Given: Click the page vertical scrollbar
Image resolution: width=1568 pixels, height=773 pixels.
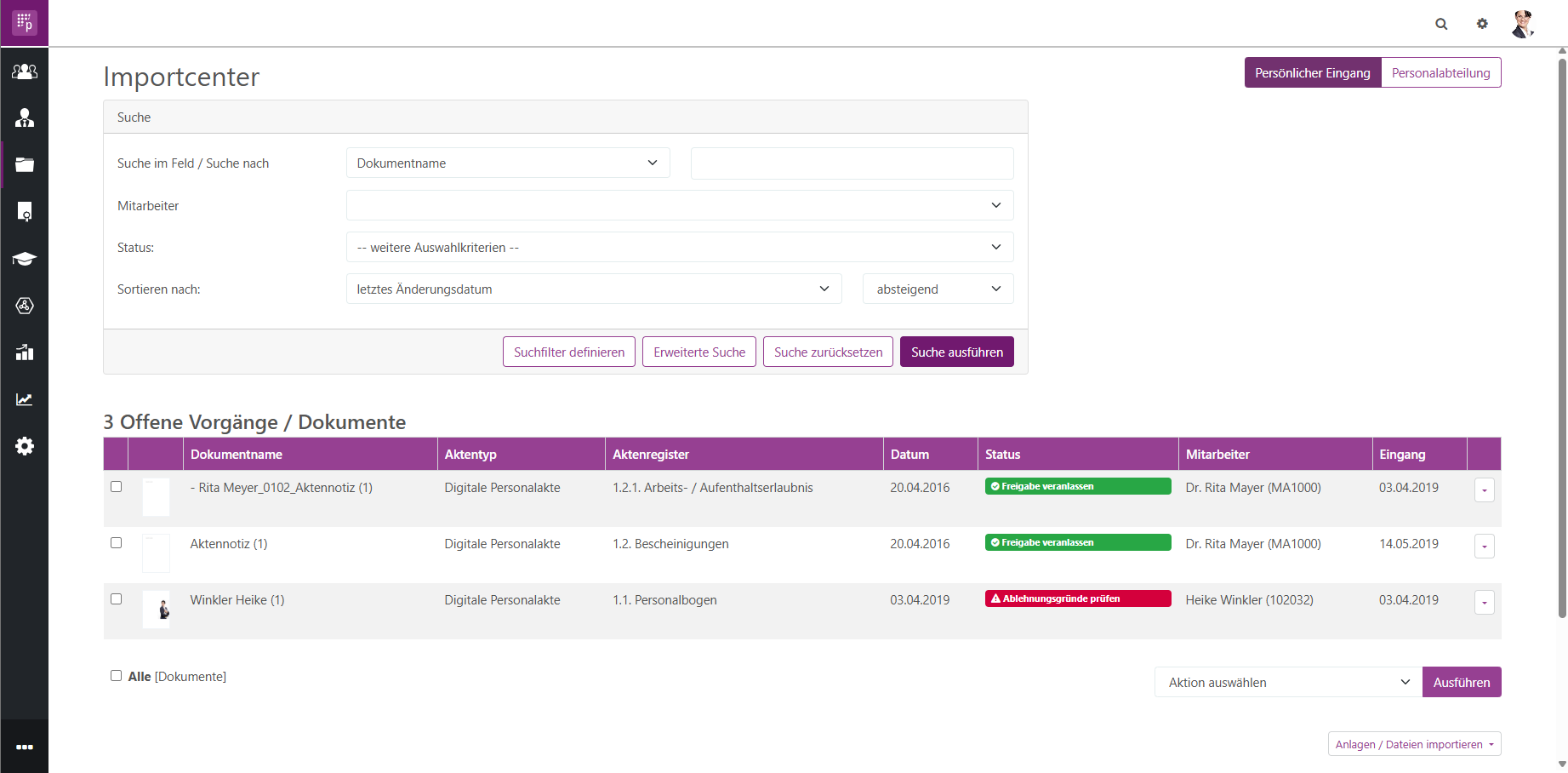Looking at the screenshot, I should 1562,341.
